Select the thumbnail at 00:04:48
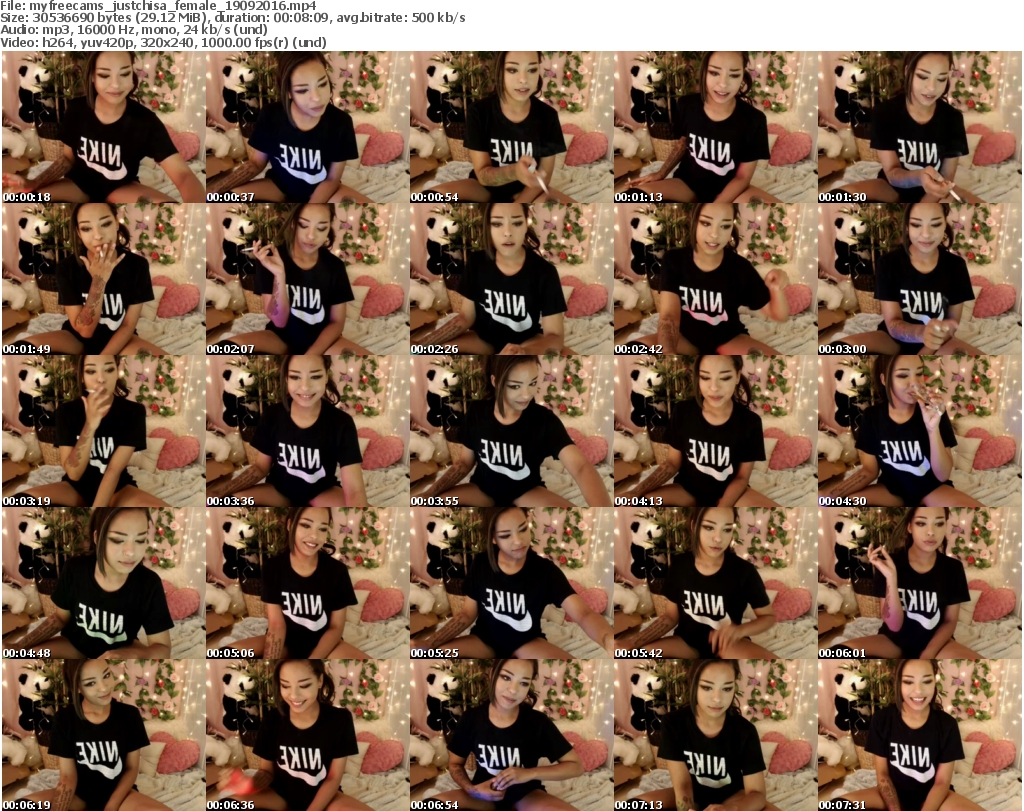 (x=103, y=584)
